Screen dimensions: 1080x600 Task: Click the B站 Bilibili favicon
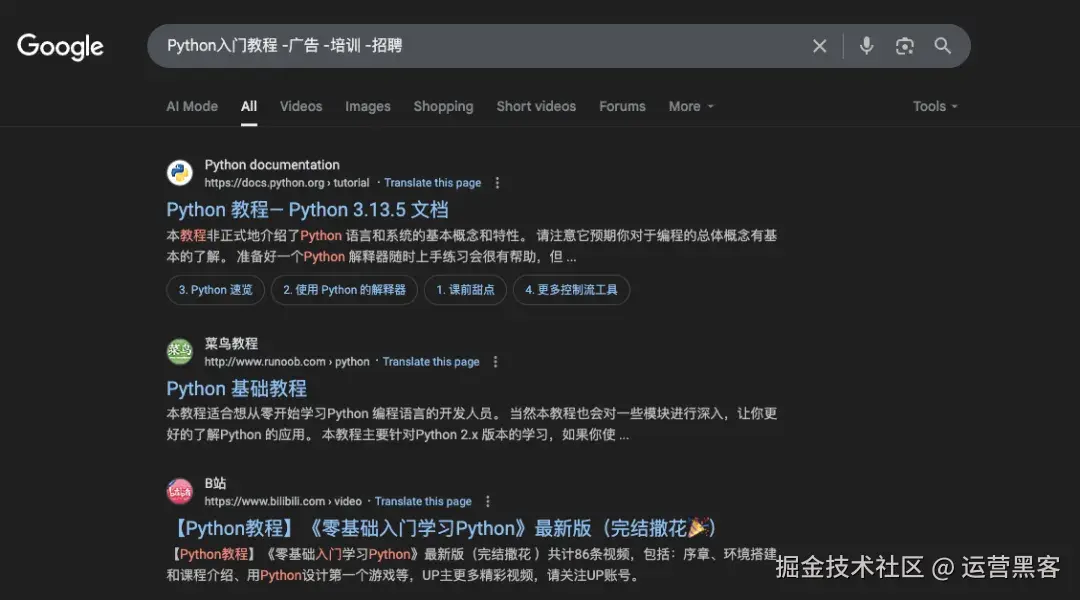(x=179, y=490)
